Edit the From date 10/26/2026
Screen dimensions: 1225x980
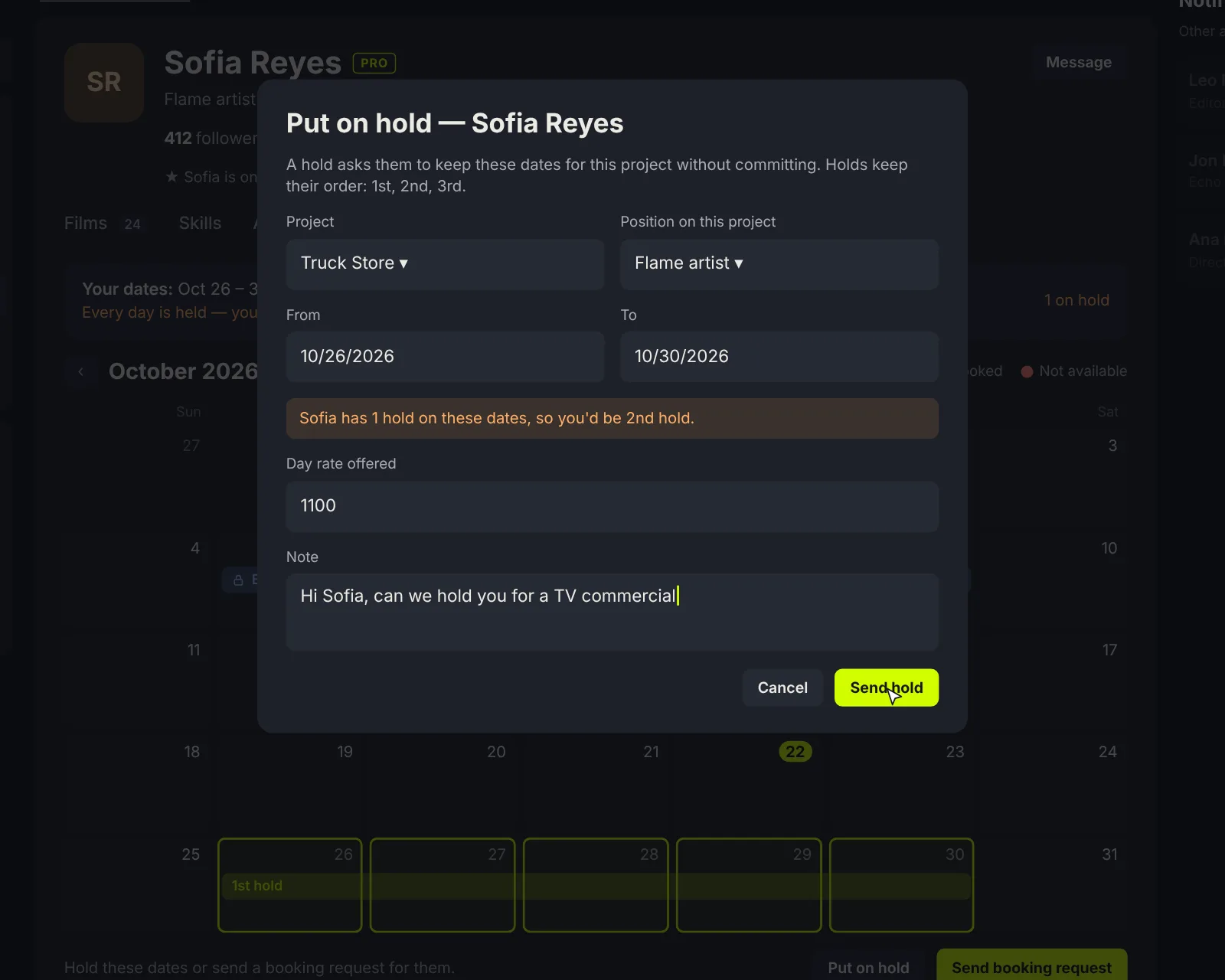[445, 357]
